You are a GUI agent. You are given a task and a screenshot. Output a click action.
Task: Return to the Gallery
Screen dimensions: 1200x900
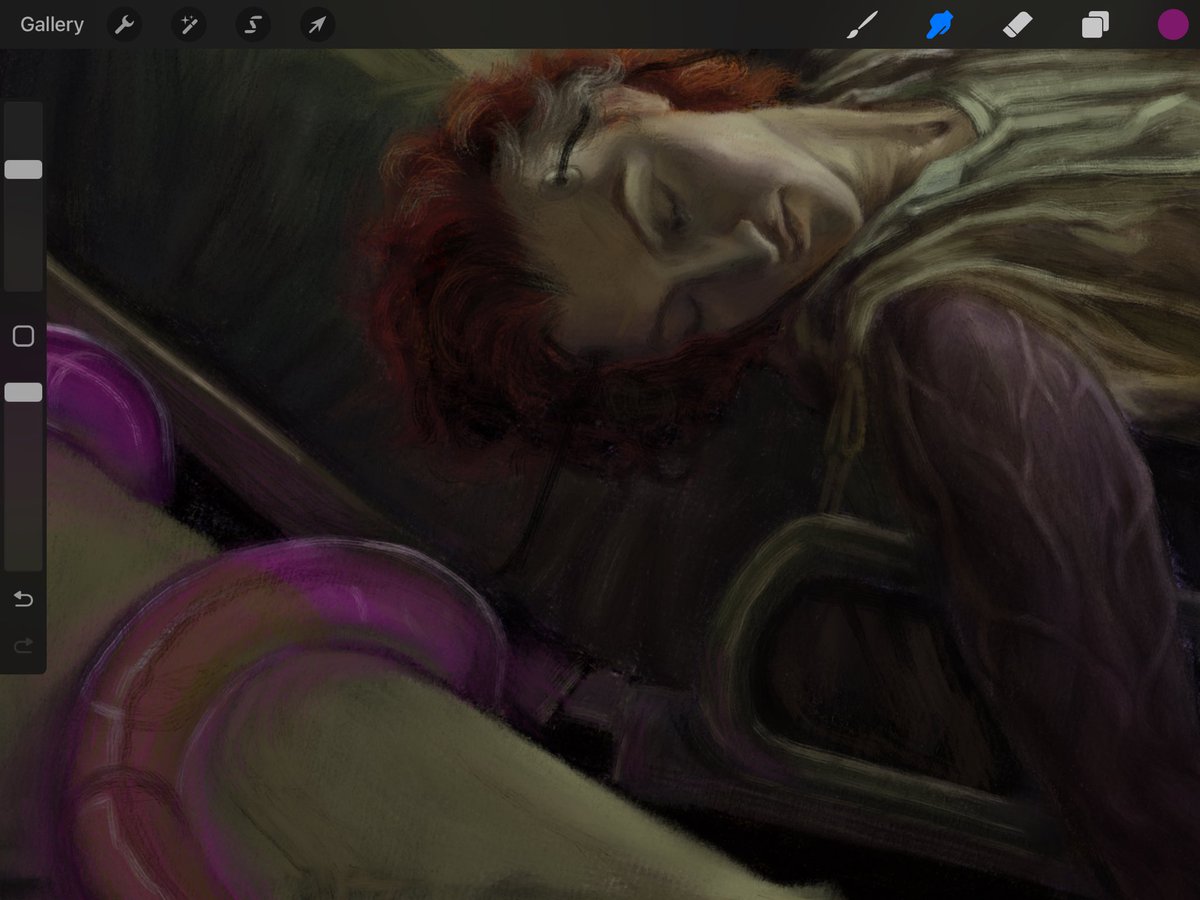click(52, 25)
